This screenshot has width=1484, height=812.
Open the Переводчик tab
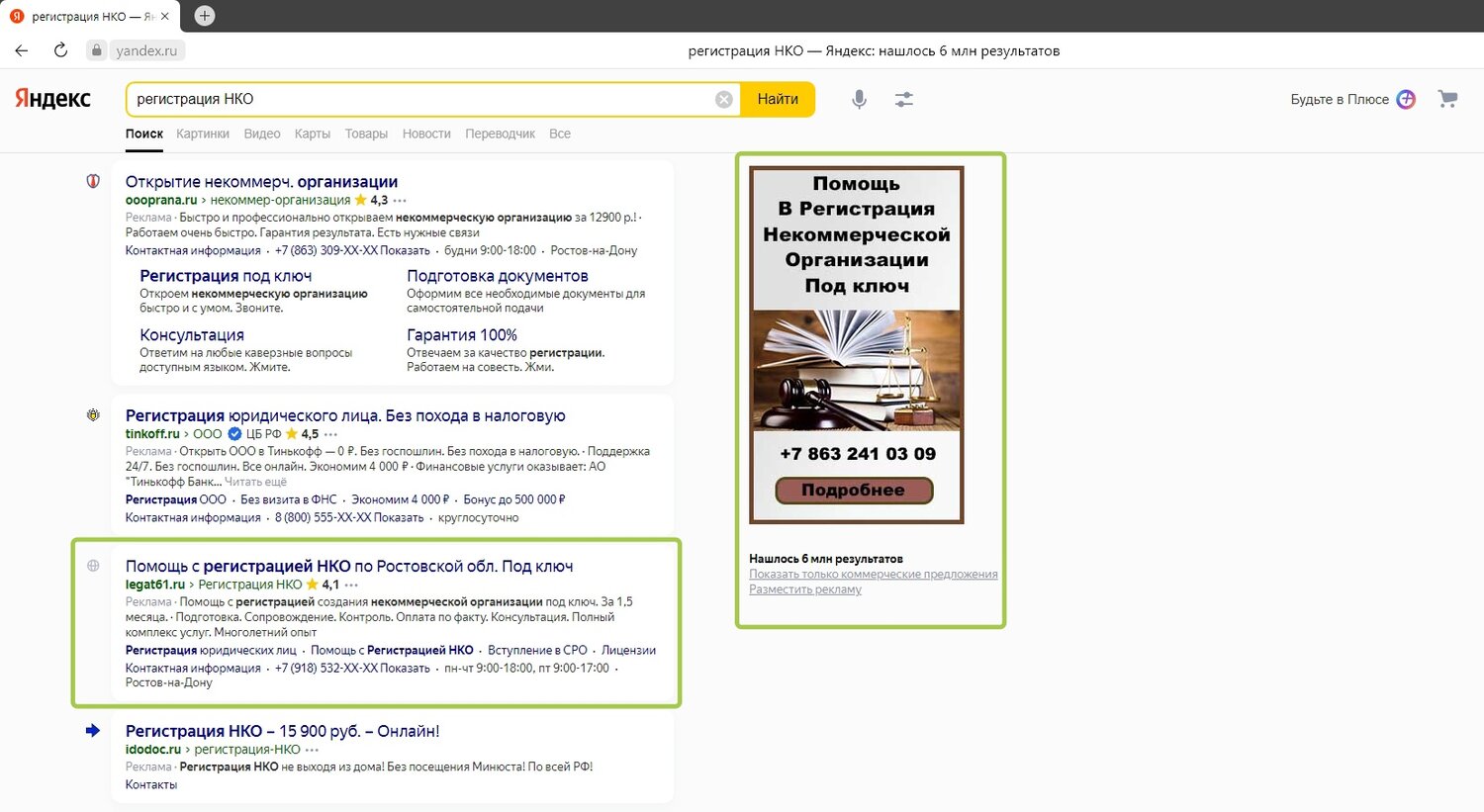(500, 134)
